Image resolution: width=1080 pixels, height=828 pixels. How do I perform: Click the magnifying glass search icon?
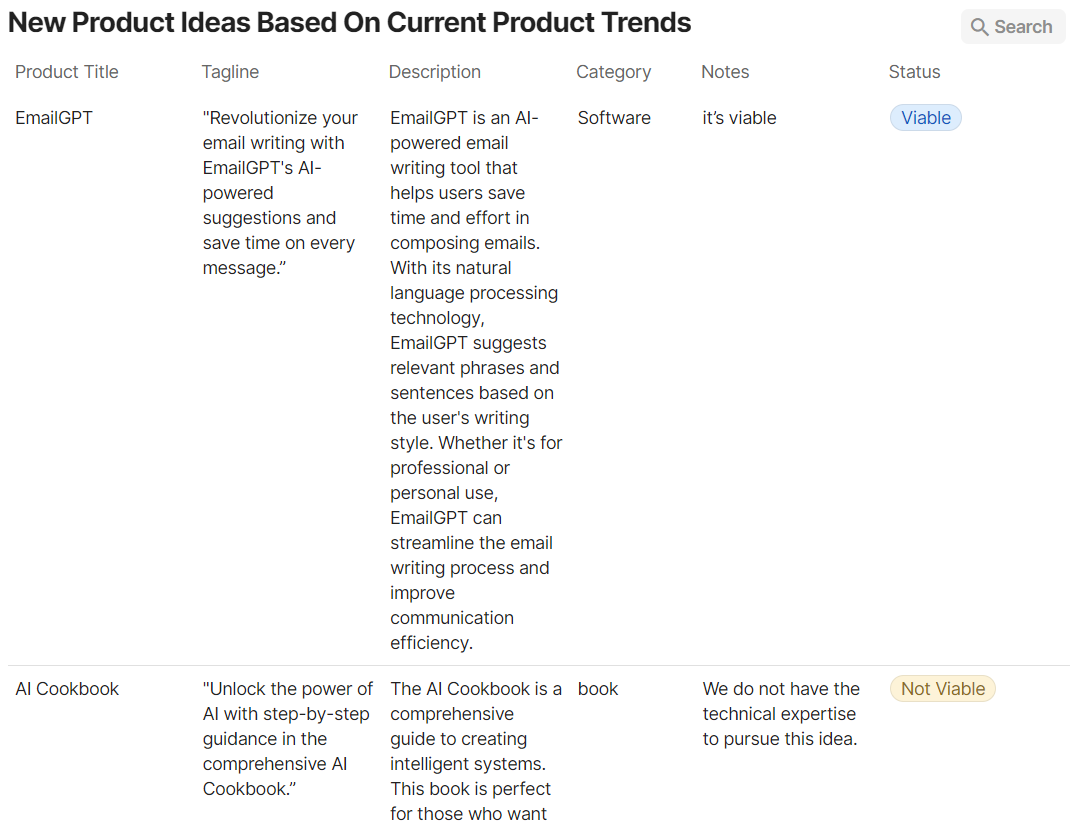click(980, 27)
